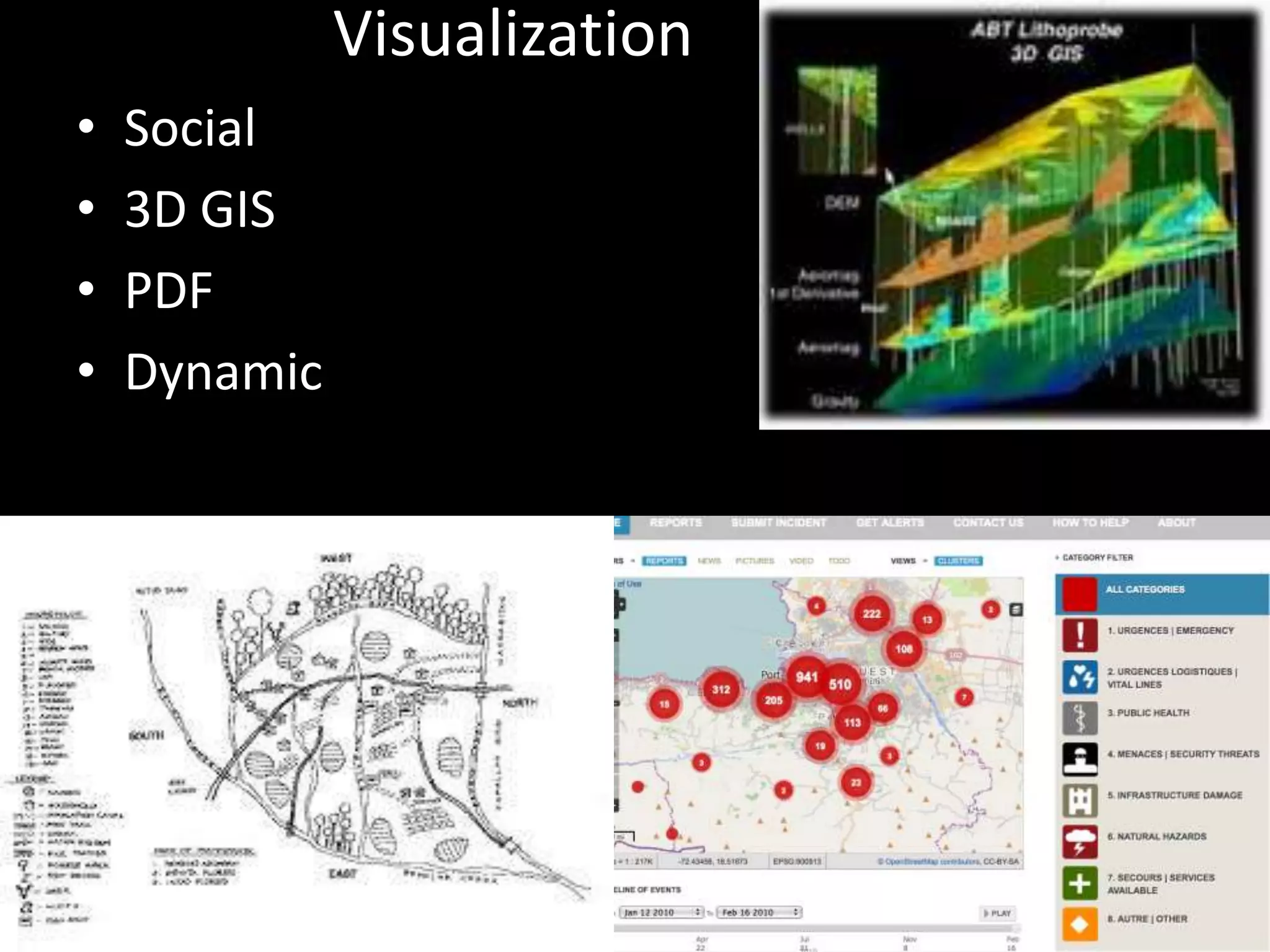1270x952 pixels.
Task: Click the 3D GIS bullet text
Action: (x=200, y=209)
